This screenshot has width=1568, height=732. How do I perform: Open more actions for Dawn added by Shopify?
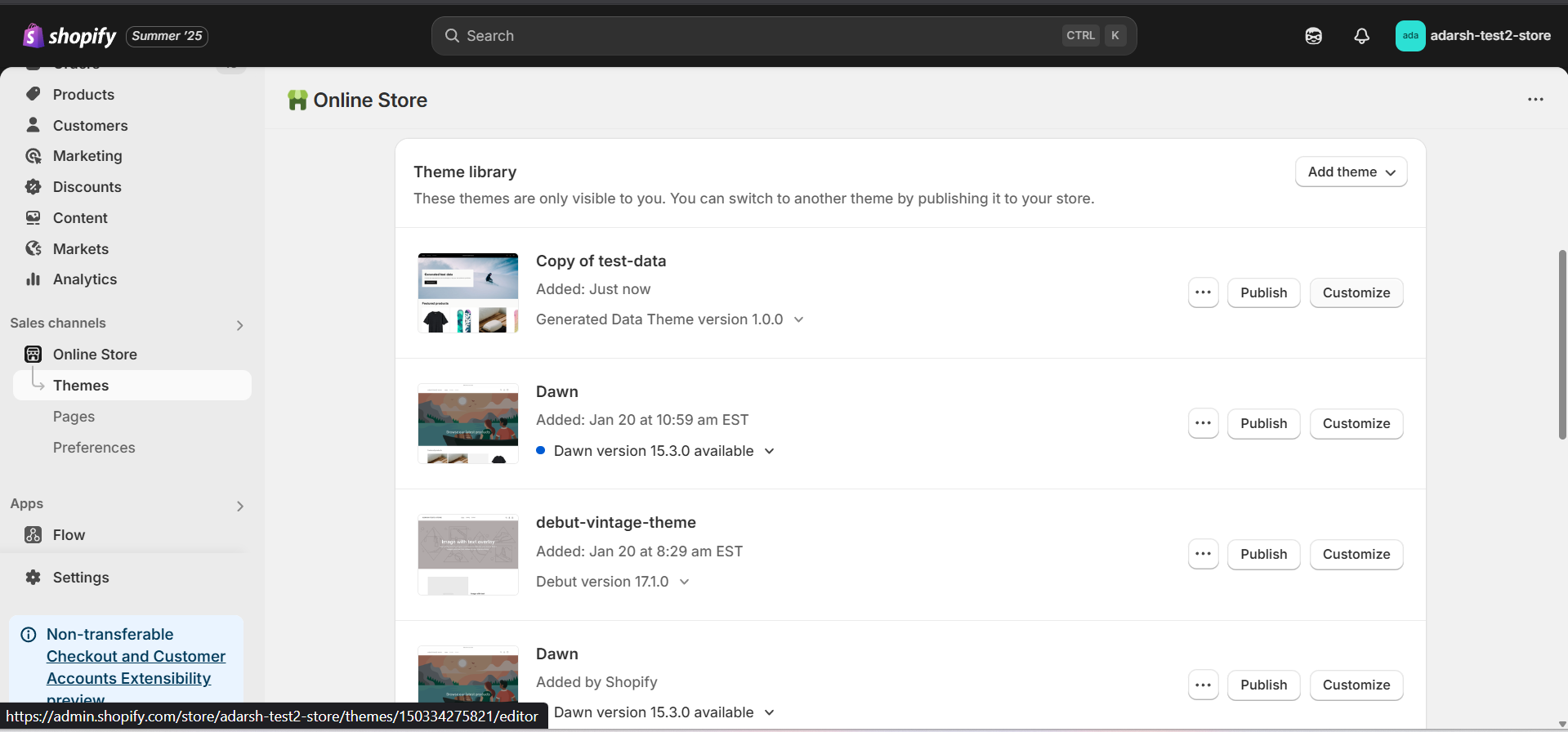coord(1203,685)
